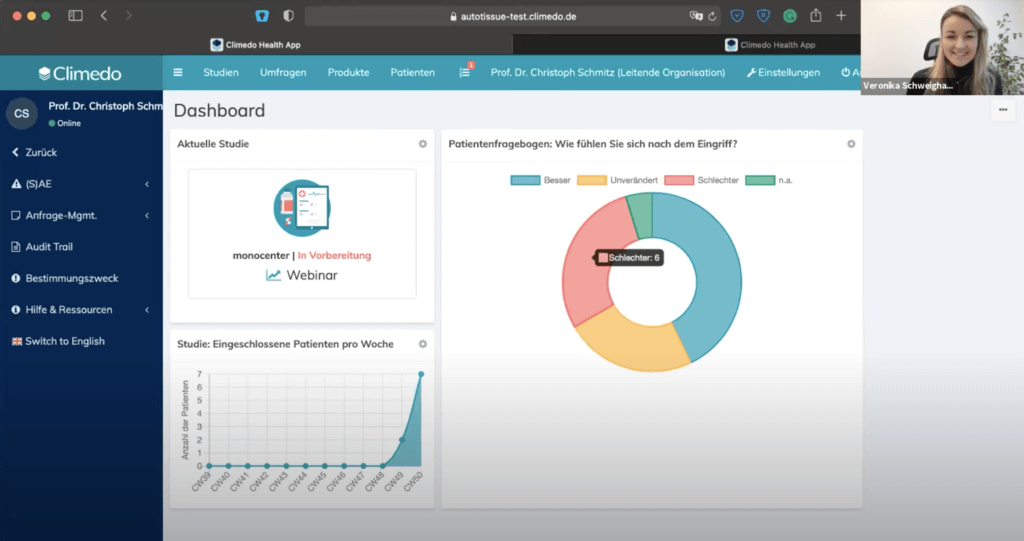
Task: Open the Studien menu
Action: tap(221, 73)
